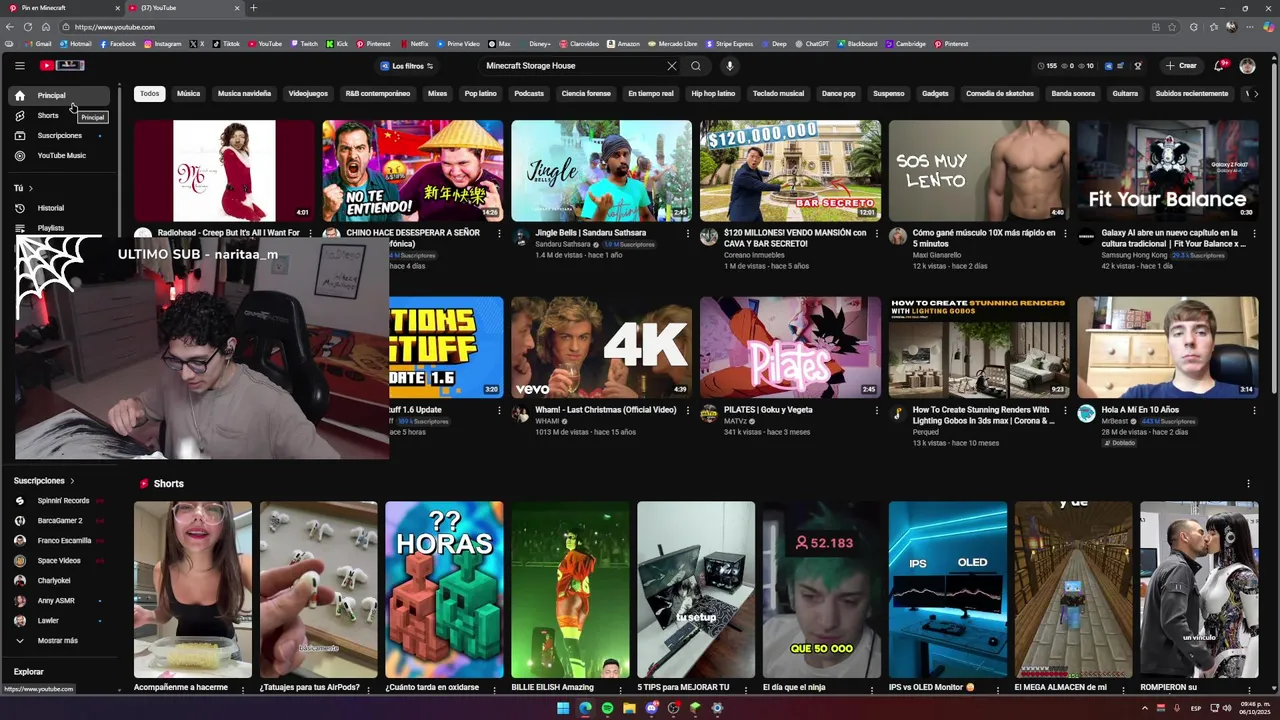This screenshot has height=720, width=1280.
Task: Open the SOS MUY LENTO video thumbnail
Action: pyautogui.click(x=979, y=171)
